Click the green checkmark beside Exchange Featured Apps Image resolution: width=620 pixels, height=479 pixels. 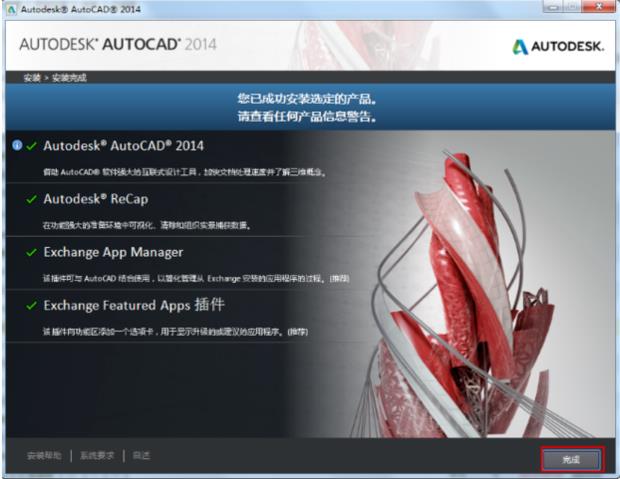click(x=32, y=305)
